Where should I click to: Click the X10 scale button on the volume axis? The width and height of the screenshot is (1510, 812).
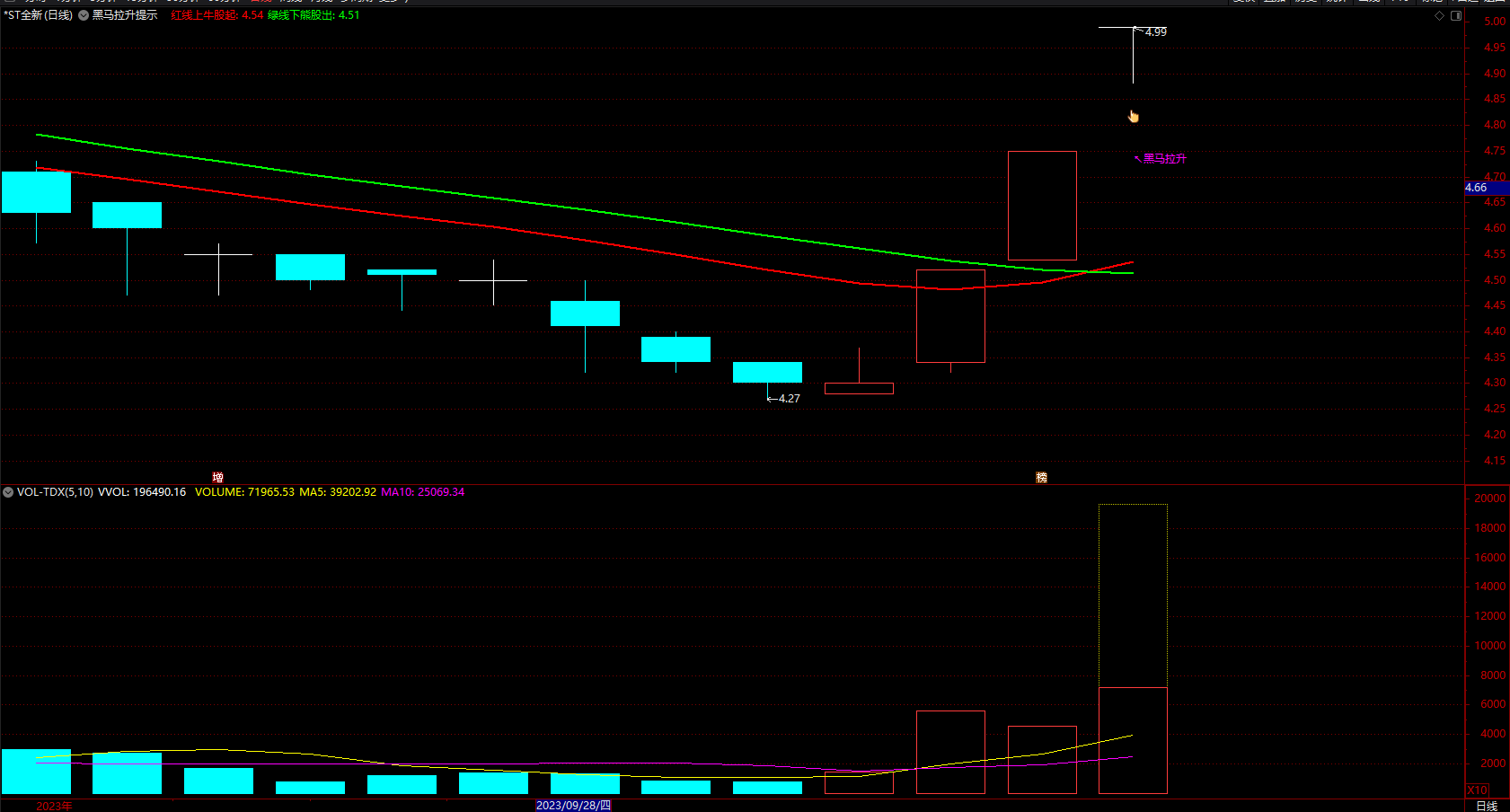pos(1478,790)
